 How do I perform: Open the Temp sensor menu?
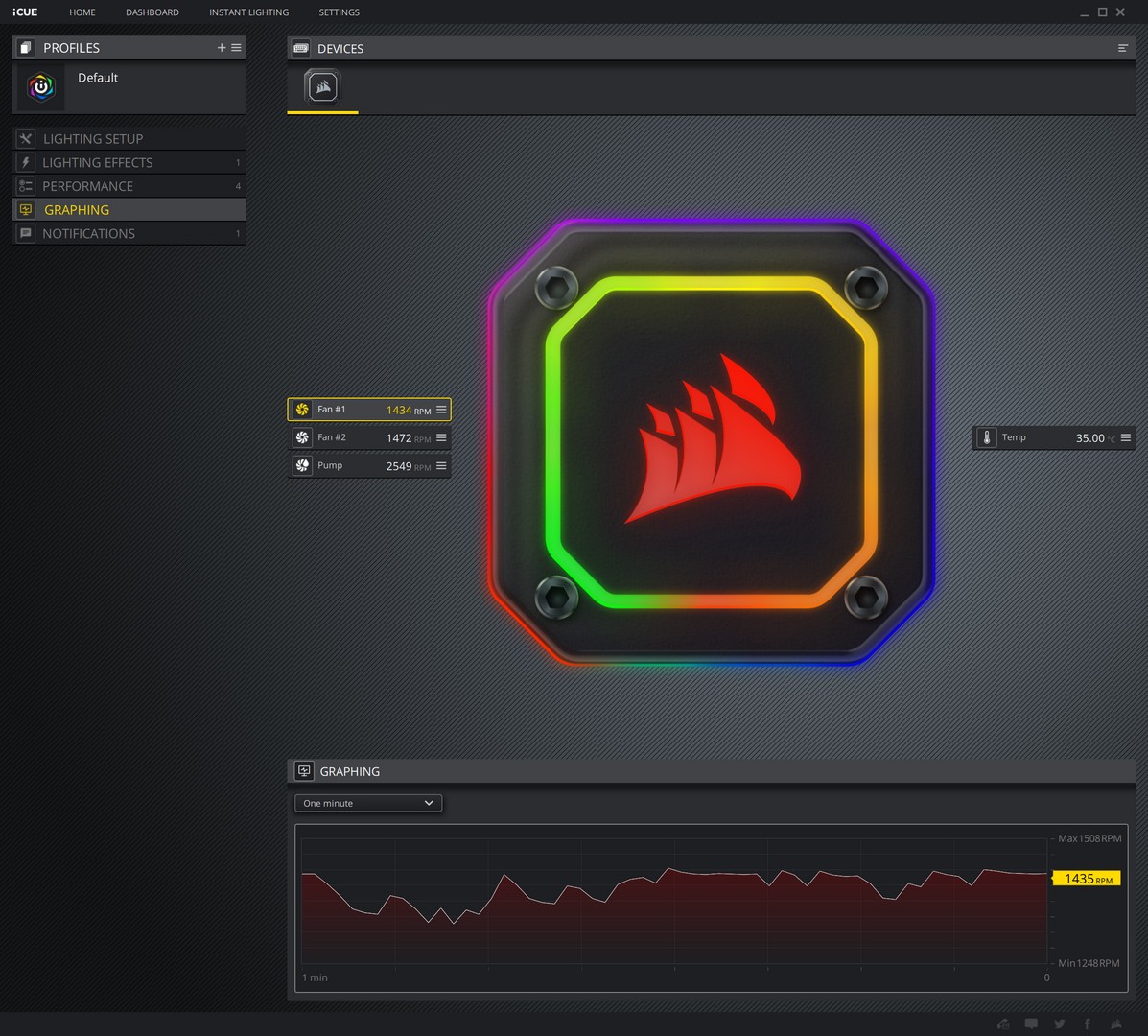pos(1126,437)
